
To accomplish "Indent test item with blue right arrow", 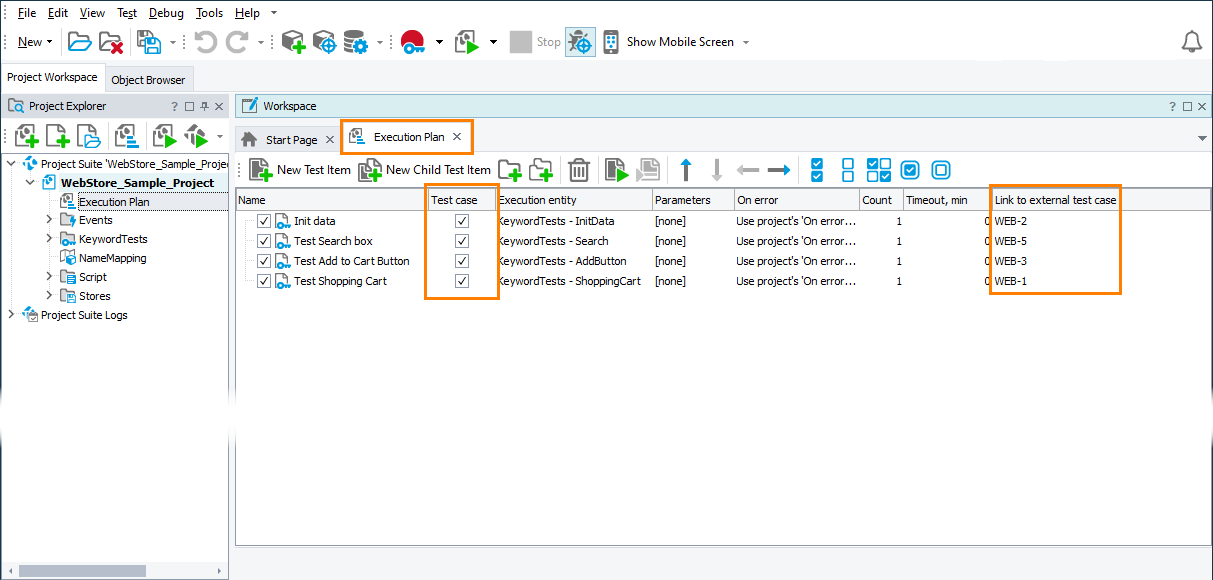I will [779, 170].
